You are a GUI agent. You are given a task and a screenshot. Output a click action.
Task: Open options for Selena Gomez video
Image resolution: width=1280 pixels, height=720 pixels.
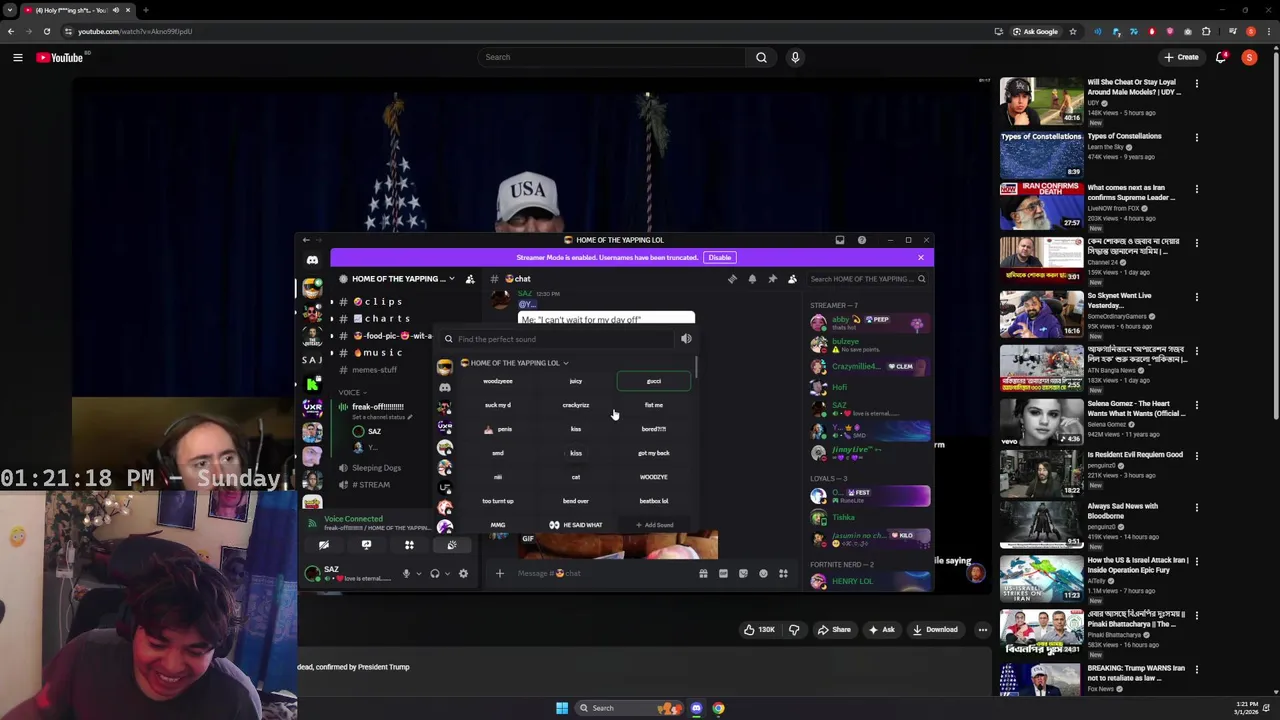[1196, 404]
